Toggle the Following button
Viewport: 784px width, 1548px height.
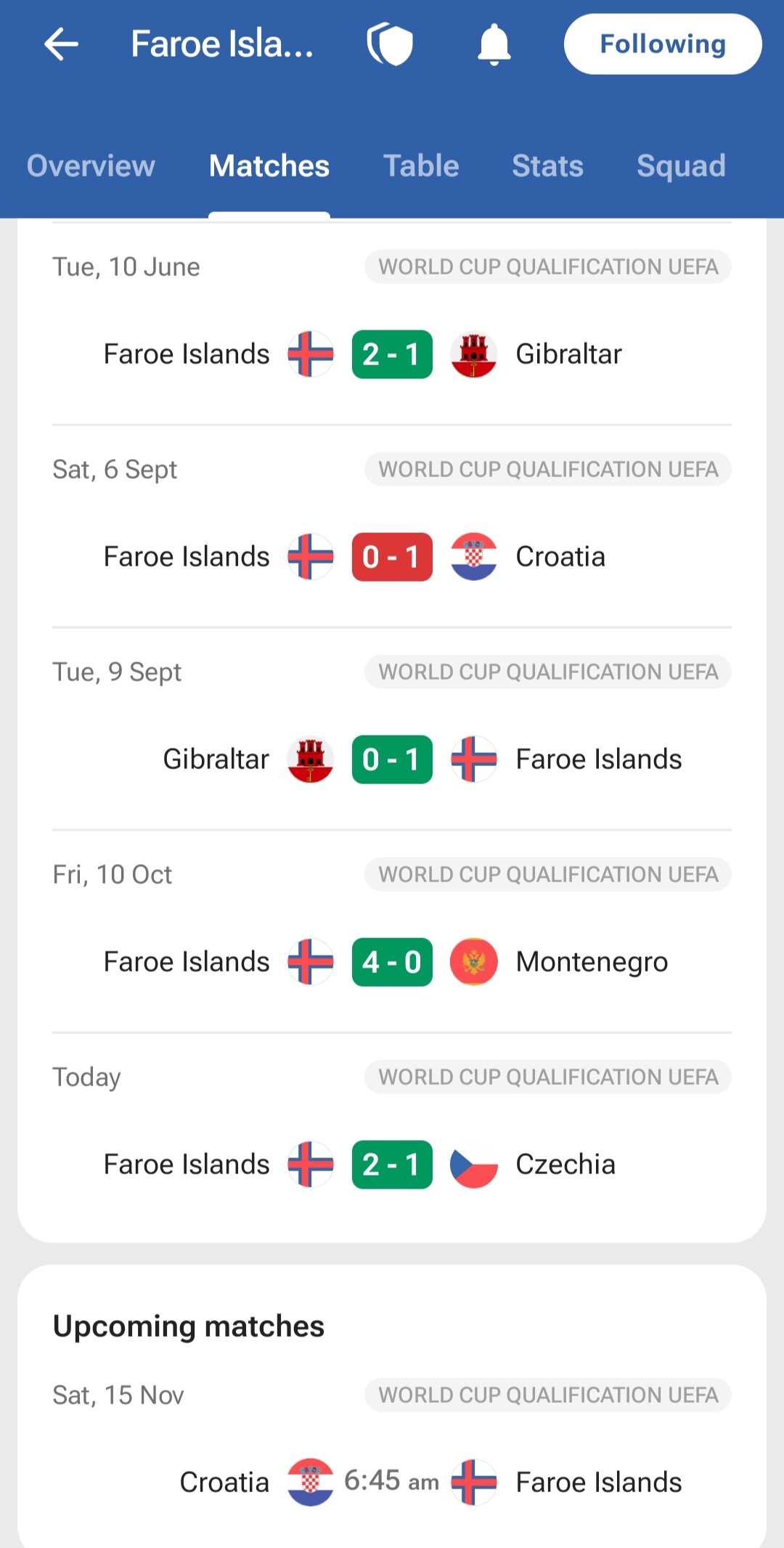663,44
